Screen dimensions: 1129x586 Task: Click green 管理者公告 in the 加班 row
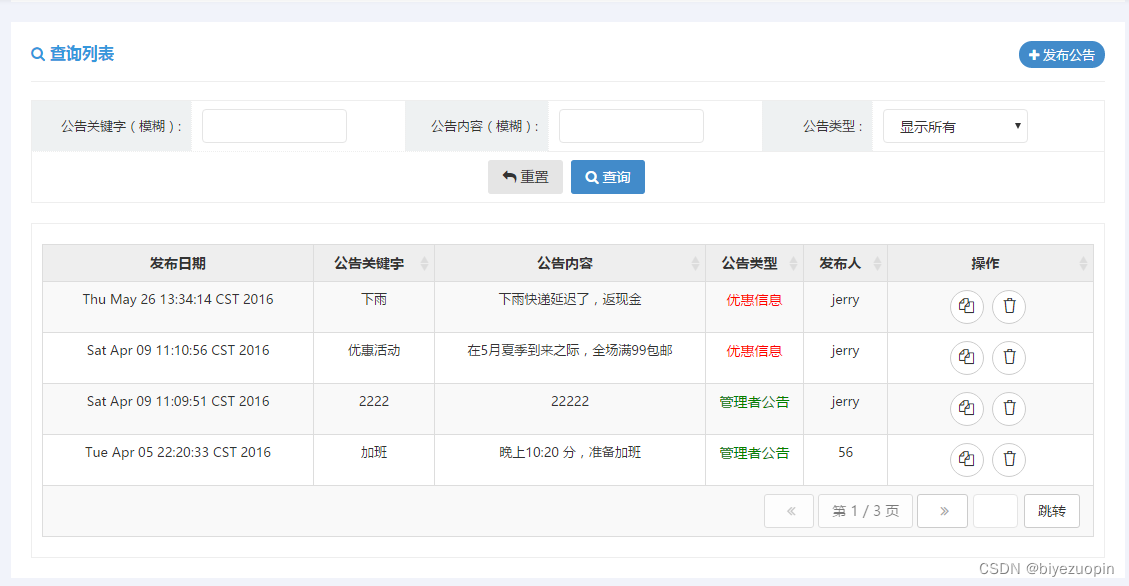[754, 454]
